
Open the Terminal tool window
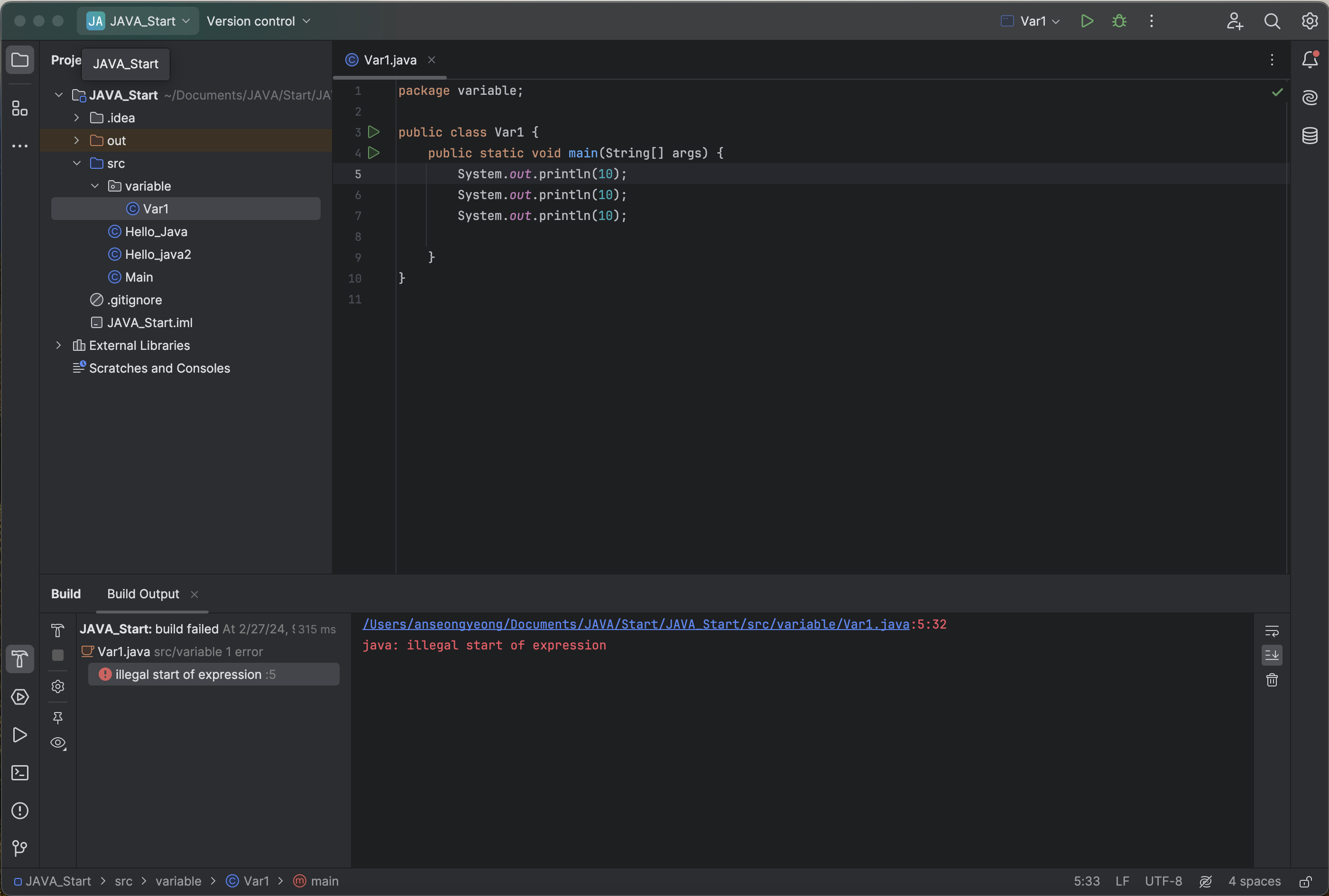click(x=20, y=773)
